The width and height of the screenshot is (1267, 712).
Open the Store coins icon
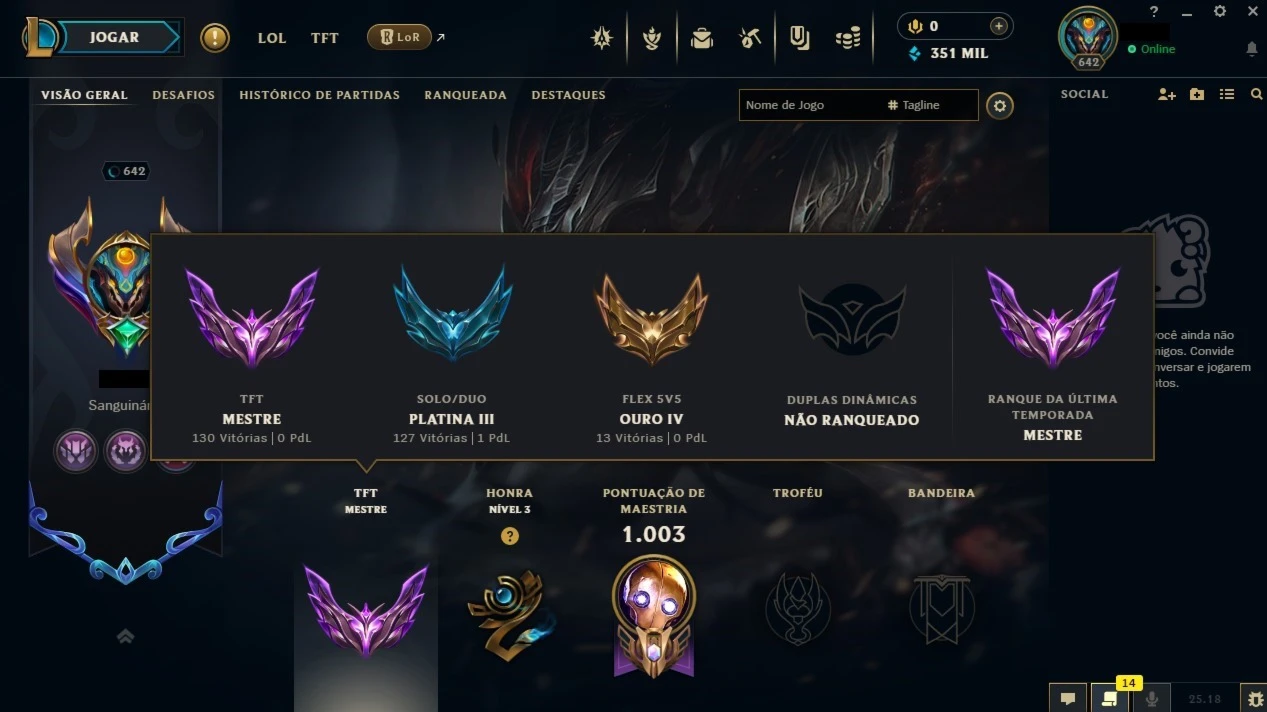click(x=848, y=38)
